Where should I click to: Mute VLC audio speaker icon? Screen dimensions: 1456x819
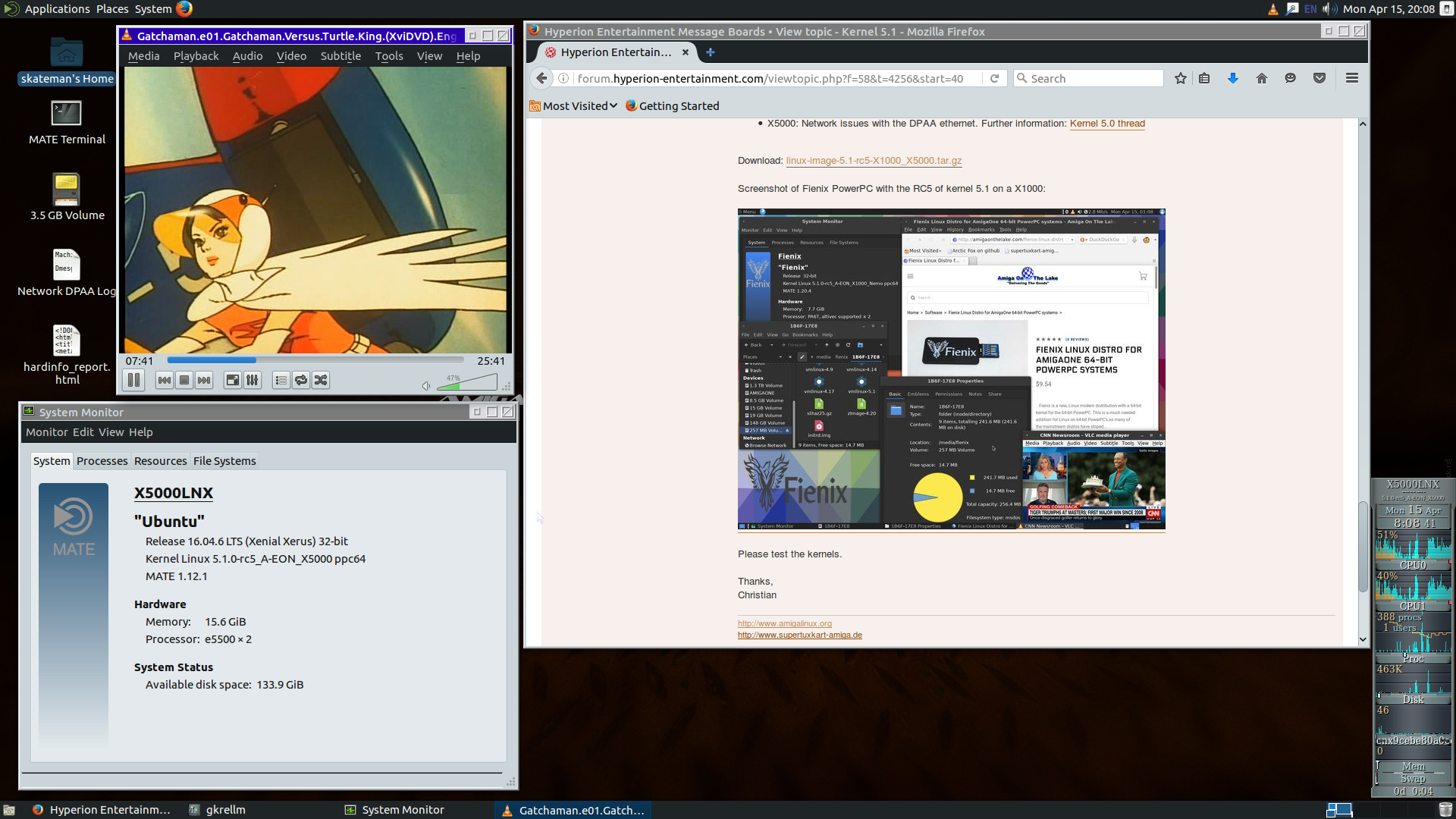tap(426, 386)
